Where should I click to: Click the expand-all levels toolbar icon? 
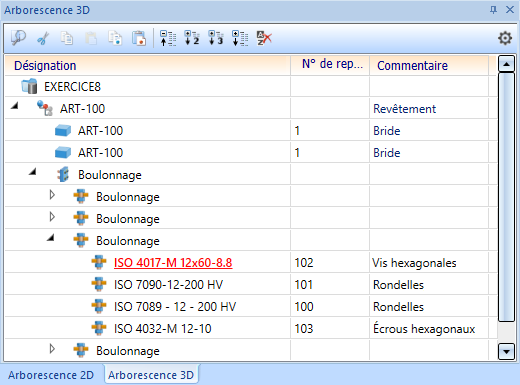click(x=240, y=38)
